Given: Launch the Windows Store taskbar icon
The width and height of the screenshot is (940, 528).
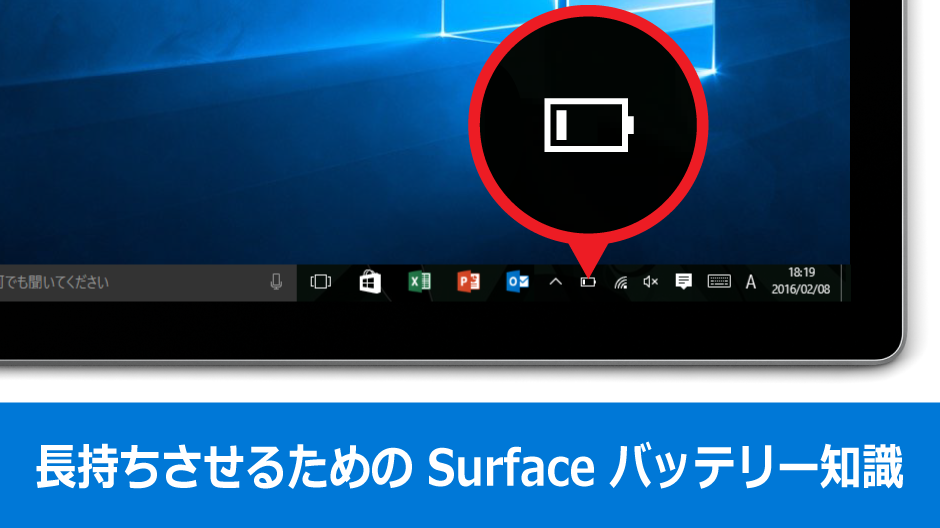Looking at the screenshot, I should click(x=370, y=282).
